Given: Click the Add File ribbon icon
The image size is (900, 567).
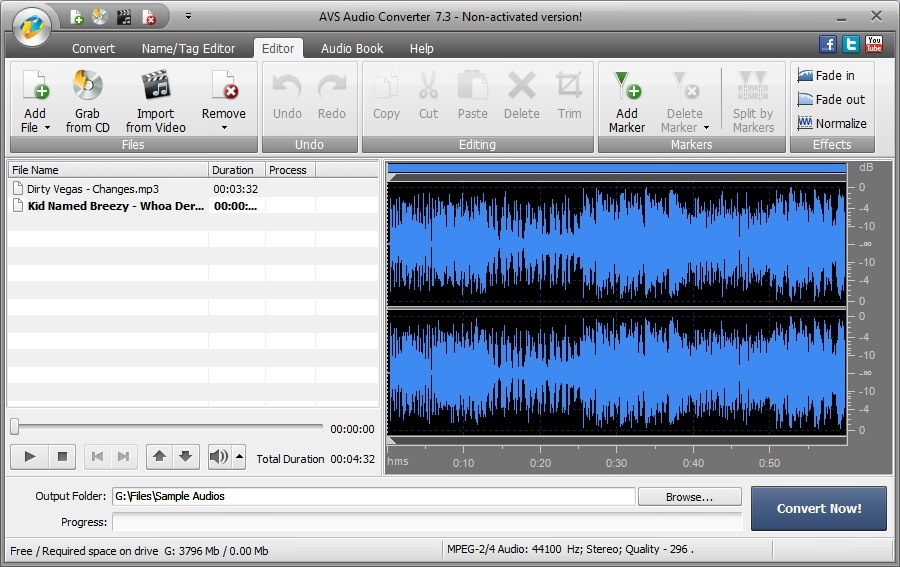Looking at the screenshot, I should pyautogui.click(x=35, y=85).
